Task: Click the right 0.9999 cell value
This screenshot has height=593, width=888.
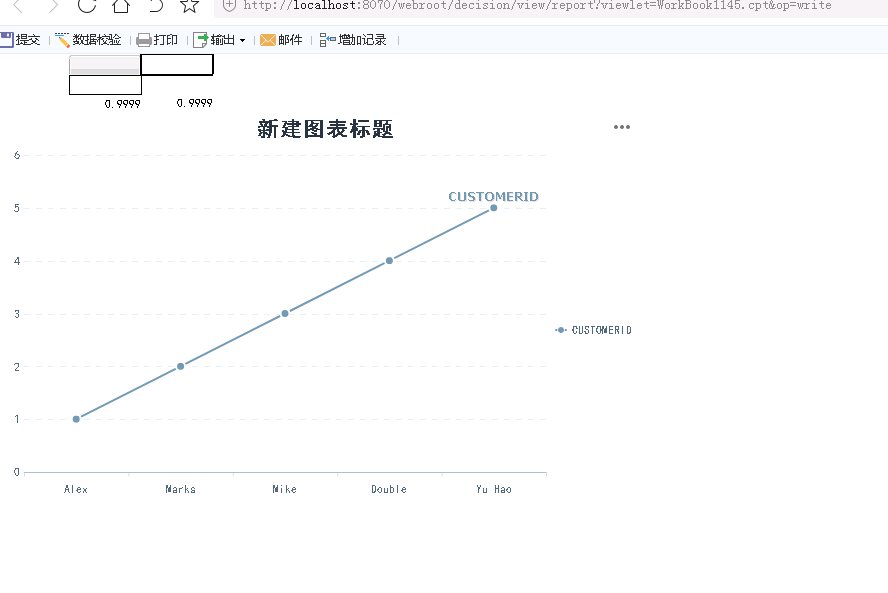Action: coord(194,103)
